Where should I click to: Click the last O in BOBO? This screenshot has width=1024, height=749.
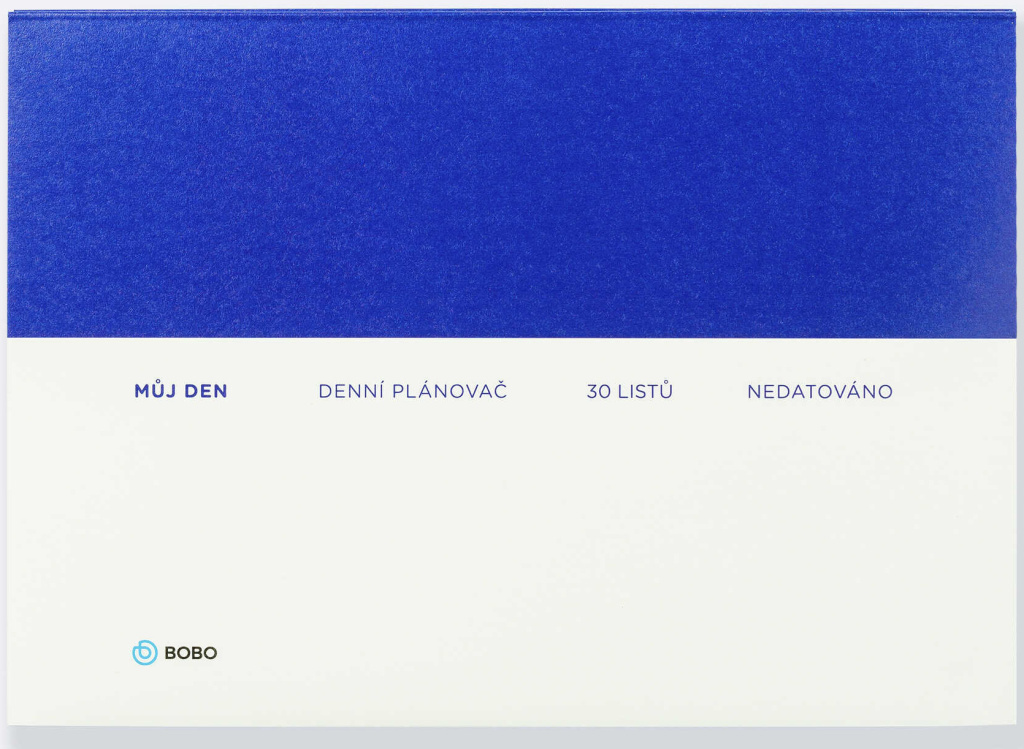(210, 653)
